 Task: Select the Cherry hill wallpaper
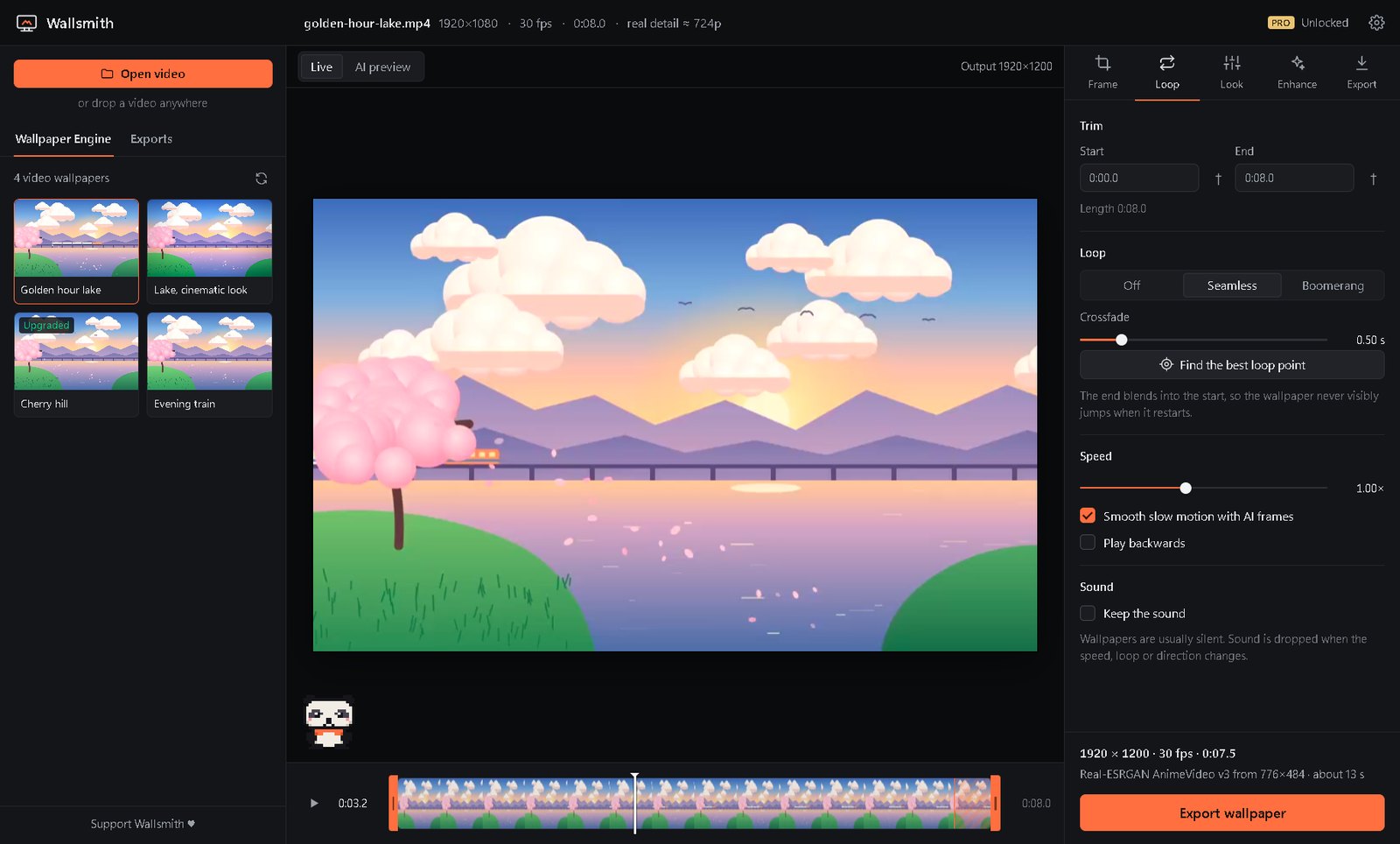[x=76, y=365]
